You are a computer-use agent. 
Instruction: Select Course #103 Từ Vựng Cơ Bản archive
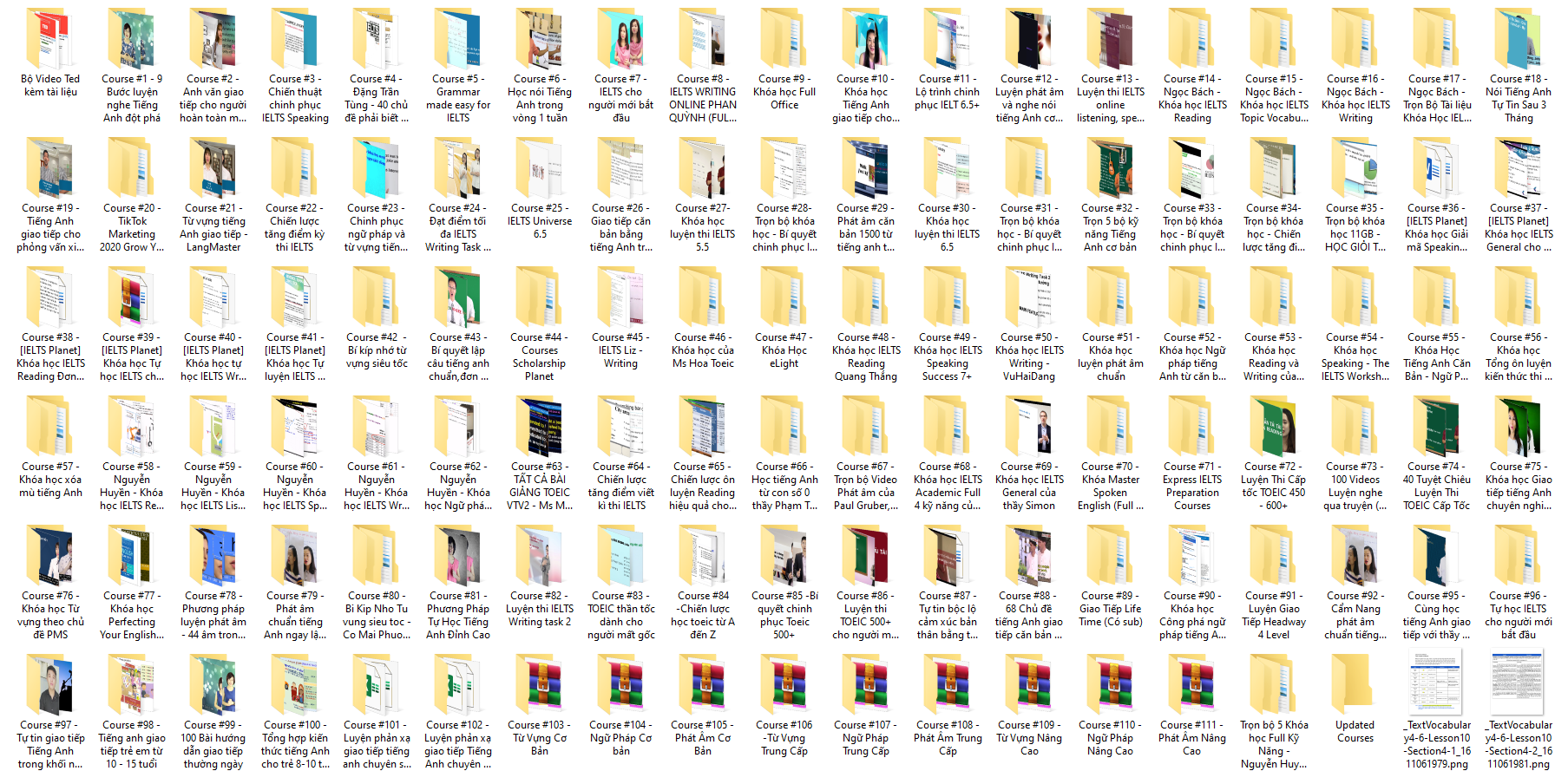point(540,687)
